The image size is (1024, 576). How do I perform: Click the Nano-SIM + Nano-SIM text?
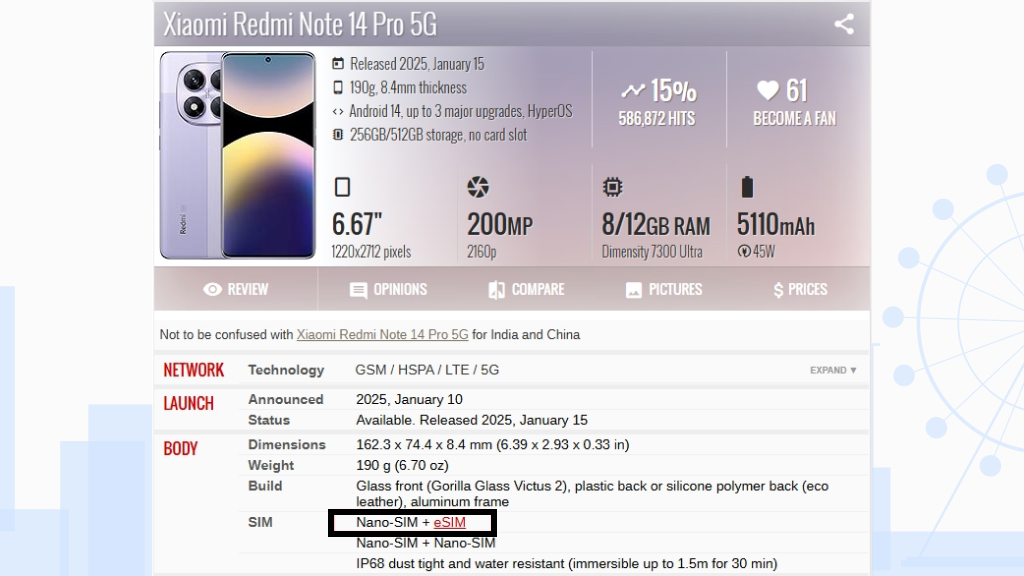pos(426,543)
